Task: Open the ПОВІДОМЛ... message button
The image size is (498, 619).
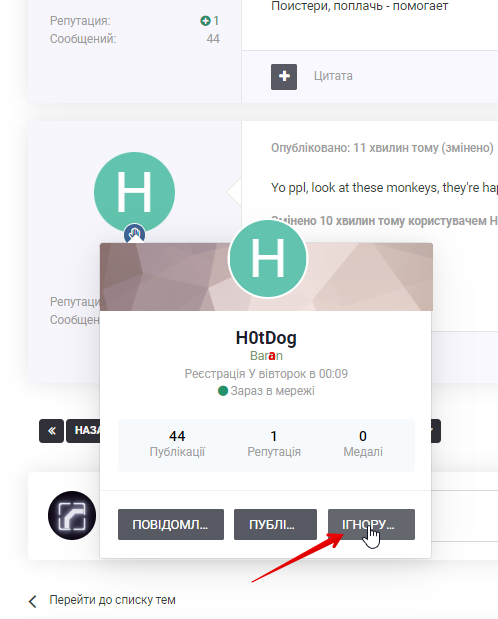Action: coord(171,524)
